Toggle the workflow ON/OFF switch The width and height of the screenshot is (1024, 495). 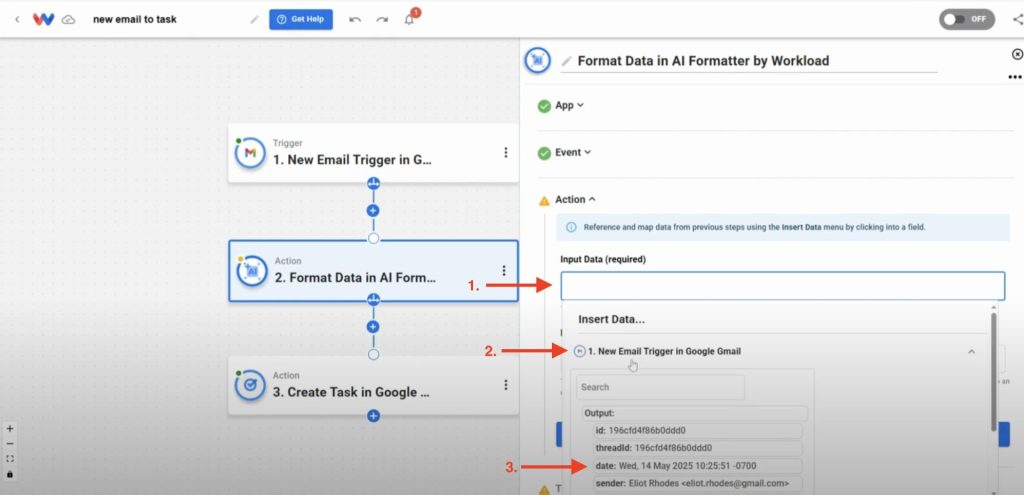967,19
